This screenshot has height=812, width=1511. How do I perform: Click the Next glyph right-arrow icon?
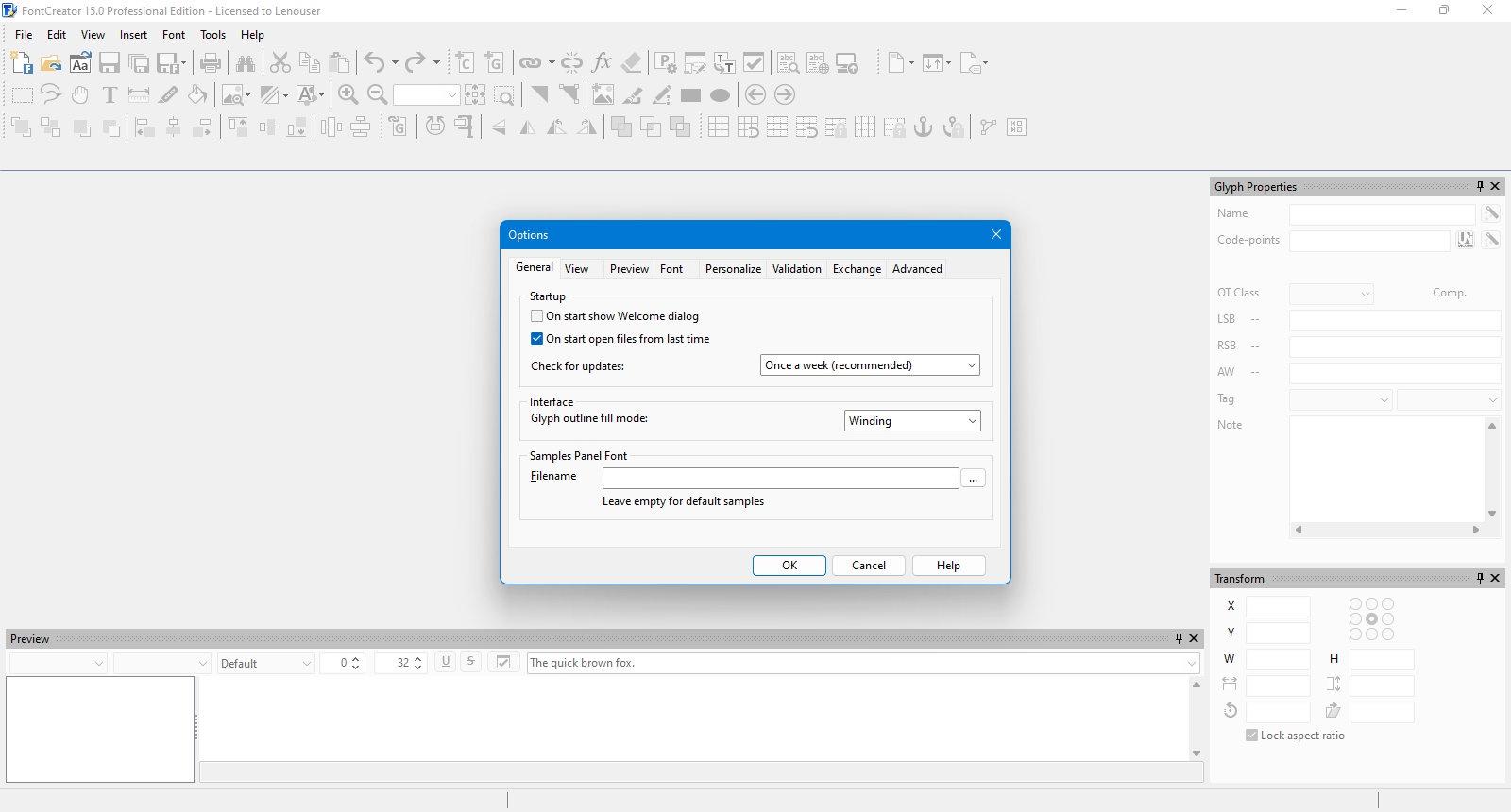point(785,94)
